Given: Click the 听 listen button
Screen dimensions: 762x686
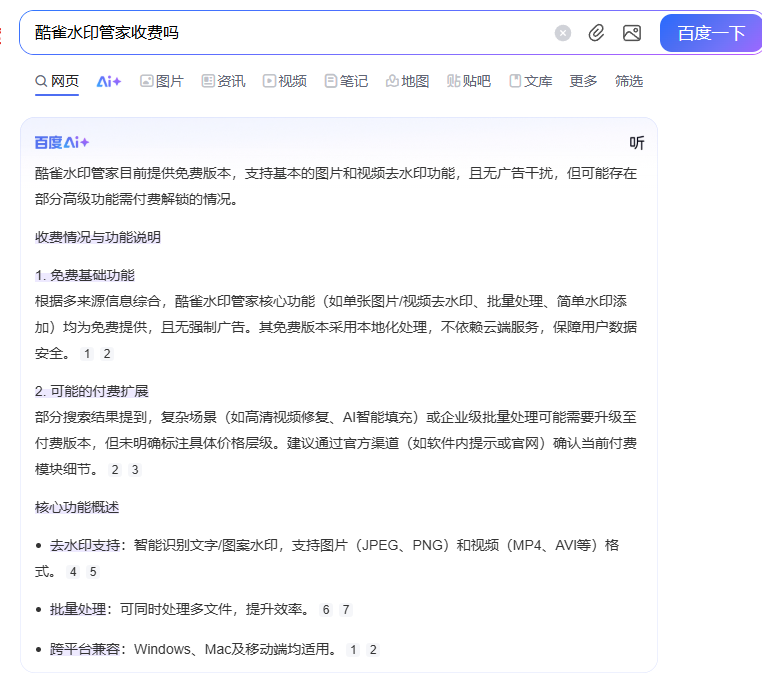Looking at the screenshot, I should pyautogui.click(x=637, y=143).
